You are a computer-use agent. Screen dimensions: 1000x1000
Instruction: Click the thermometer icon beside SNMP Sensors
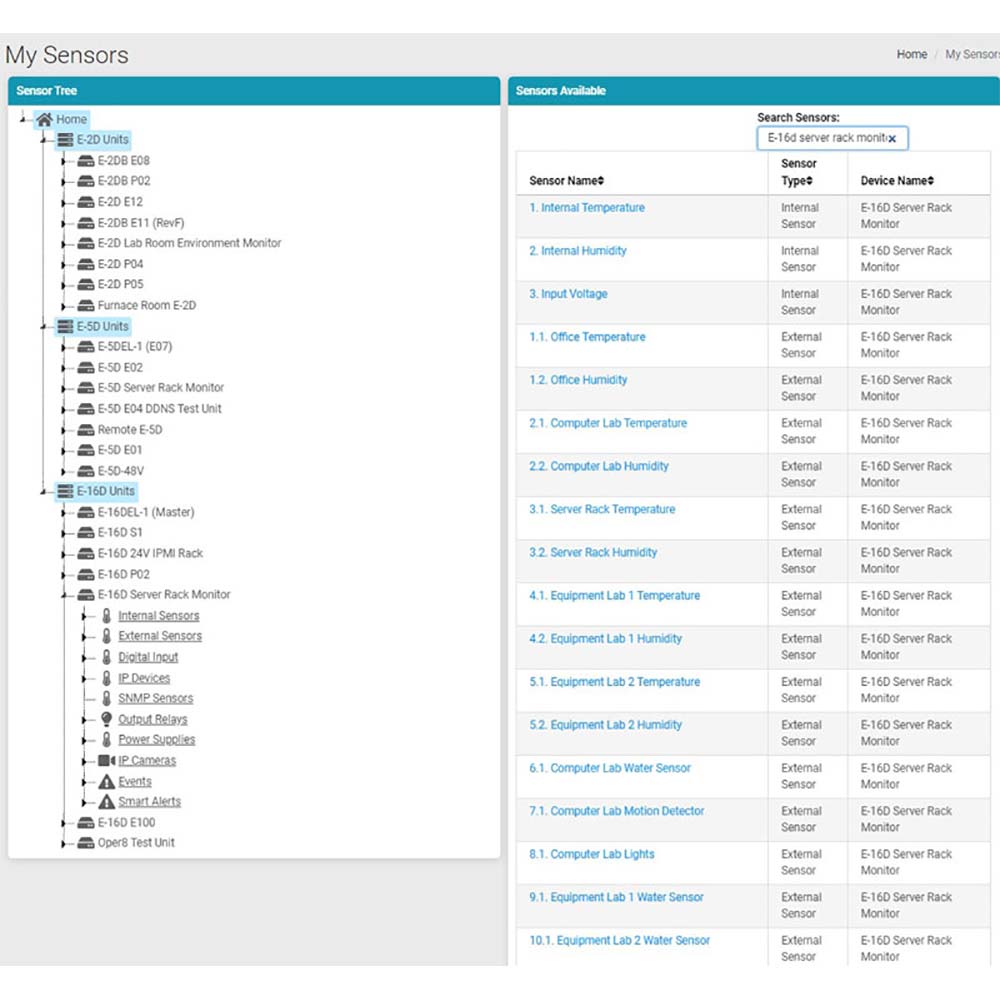pyautogui.click(x=107, y=698)
